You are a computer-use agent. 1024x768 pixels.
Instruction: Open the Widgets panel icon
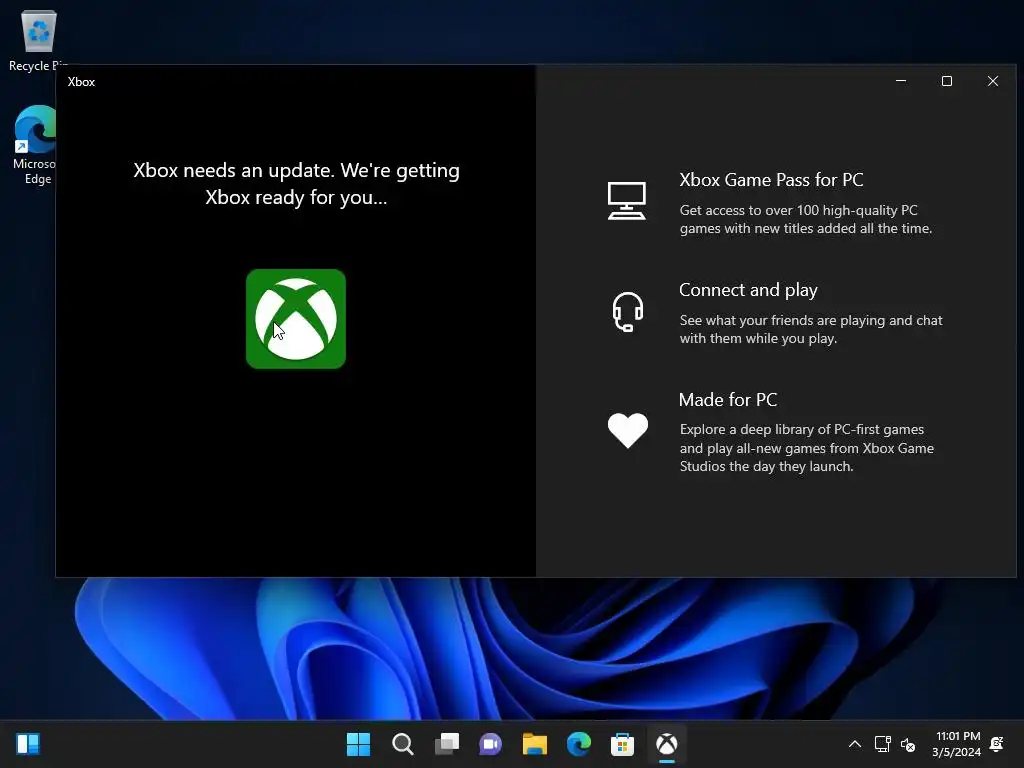tap(28, 744)
